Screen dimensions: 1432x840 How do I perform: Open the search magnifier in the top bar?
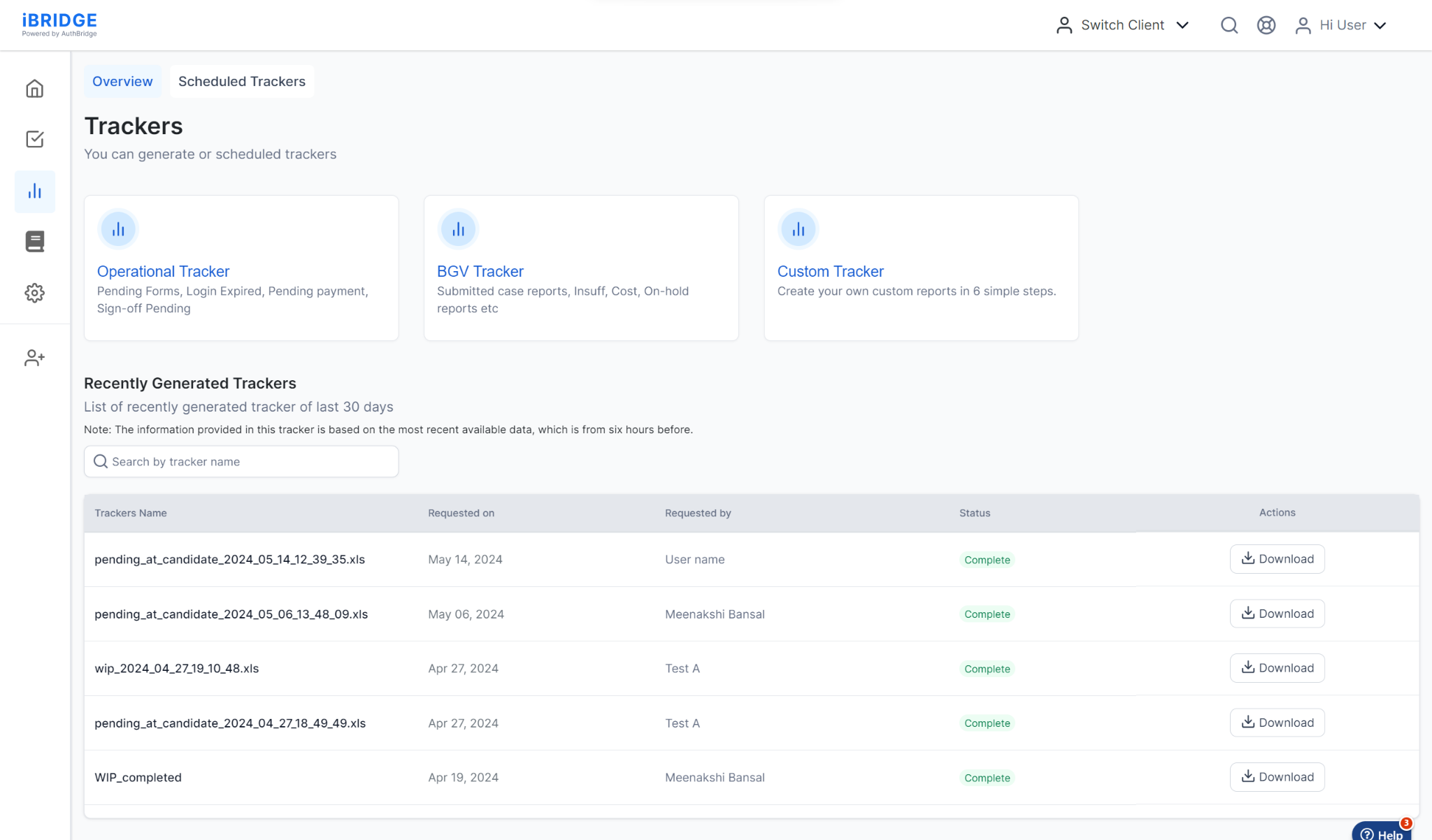pyautogui.click(x=1229, y=25)
